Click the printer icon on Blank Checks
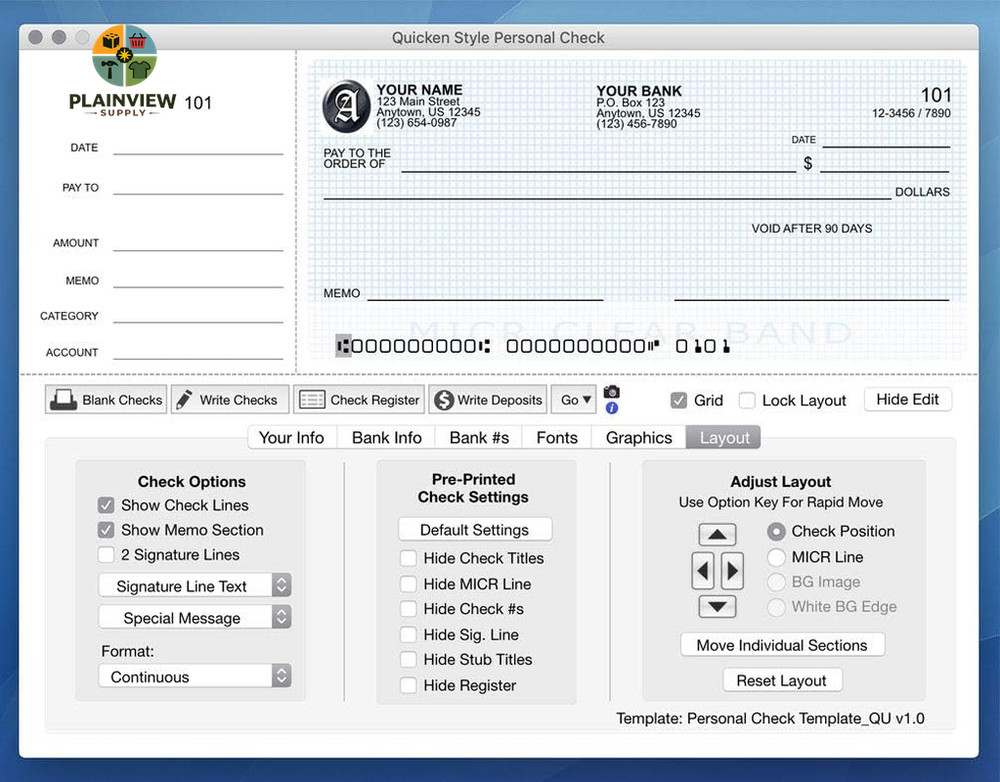This screenshot has height=782, width=1000. click(63, 400)
